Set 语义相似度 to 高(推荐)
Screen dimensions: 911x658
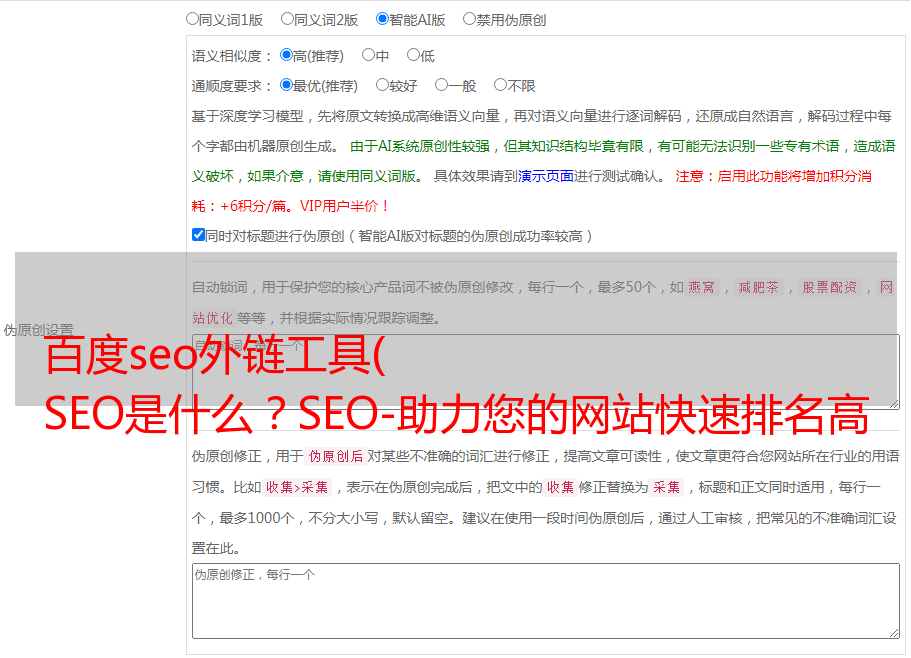[286, 55]
